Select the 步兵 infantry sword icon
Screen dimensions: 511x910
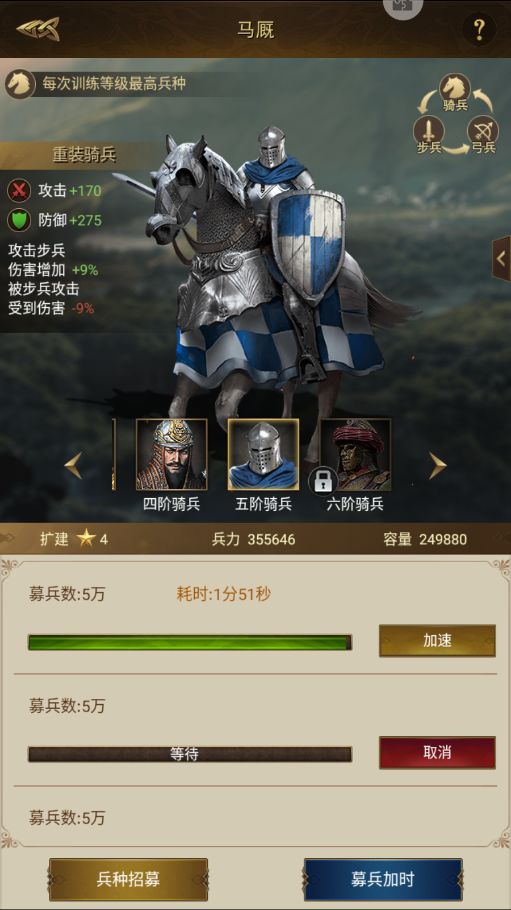tap(429, 131)
